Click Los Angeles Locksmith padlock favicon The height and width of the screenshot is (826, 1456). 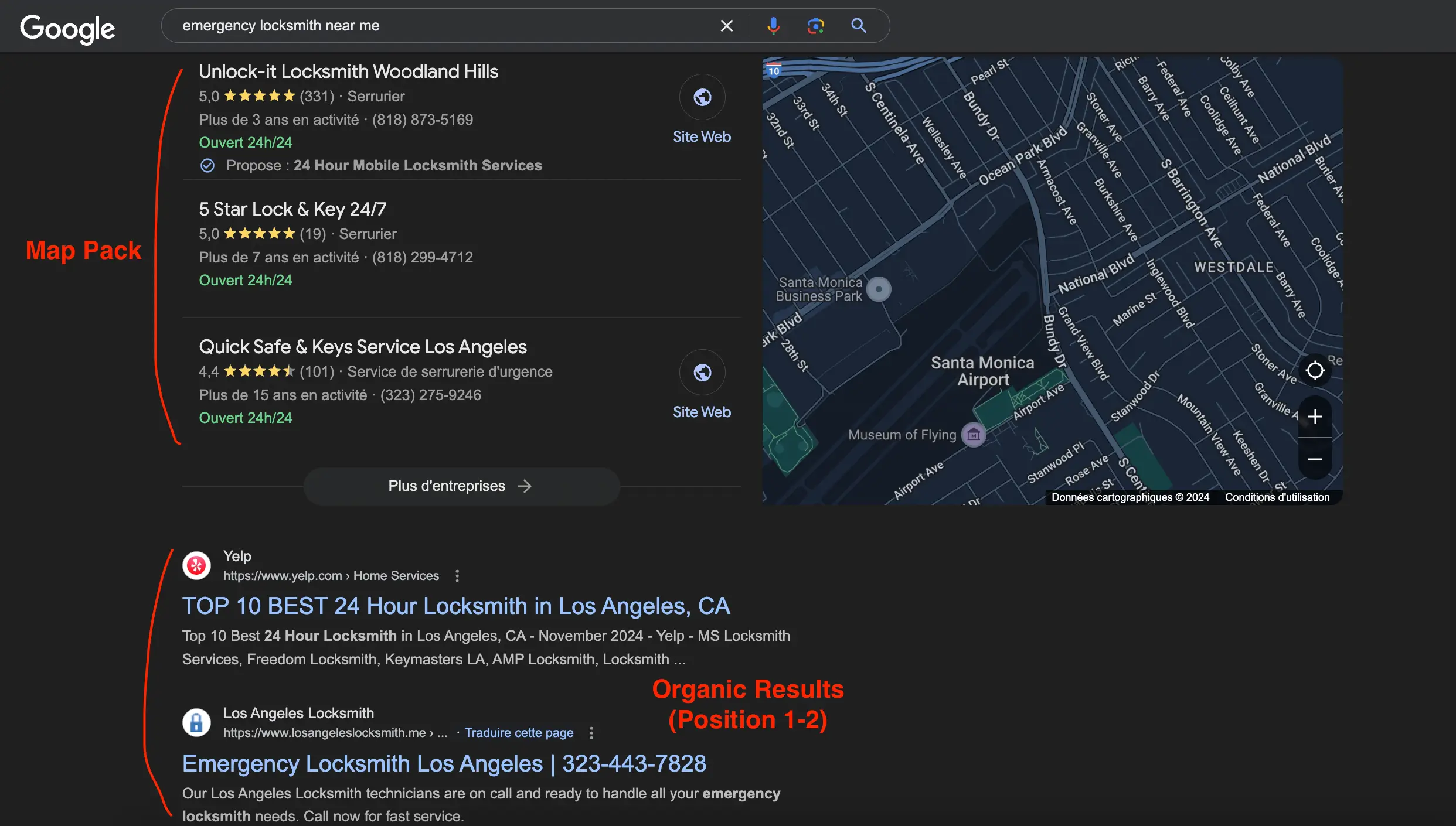(x=196, y=722)
